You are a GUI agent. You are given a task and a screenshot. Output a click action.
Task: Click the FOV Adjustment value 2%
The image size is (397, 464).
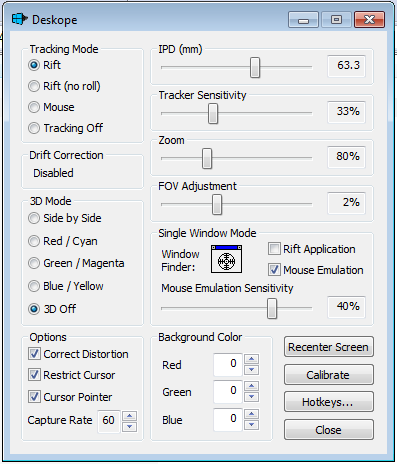pyautogui.click(x=346, y=203)
